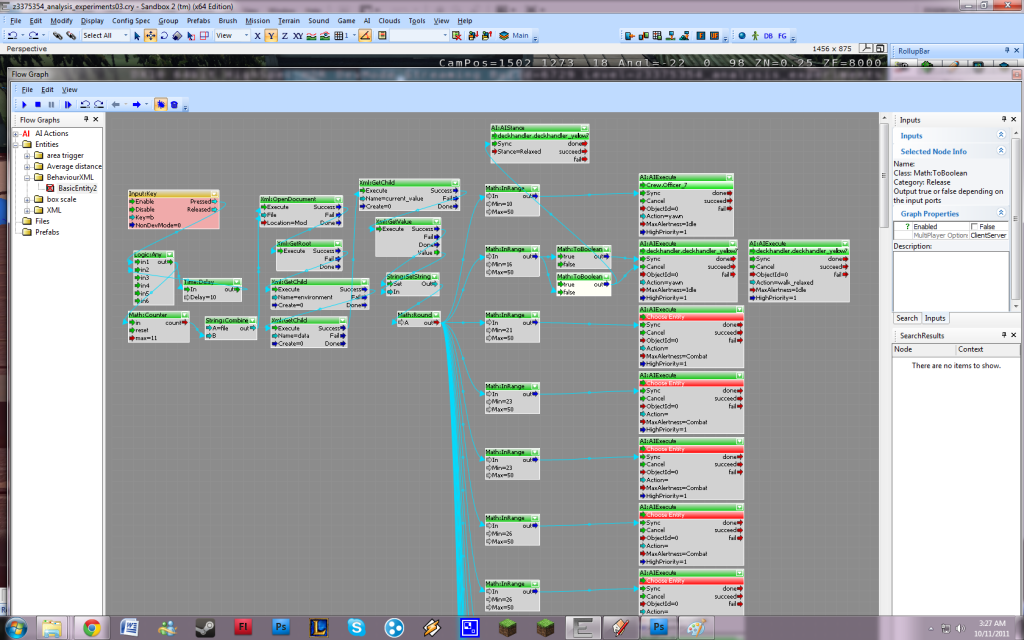Click the Rotate tool icon
The width and height of the screenshot is (1024, 640).
coord(164,36)
